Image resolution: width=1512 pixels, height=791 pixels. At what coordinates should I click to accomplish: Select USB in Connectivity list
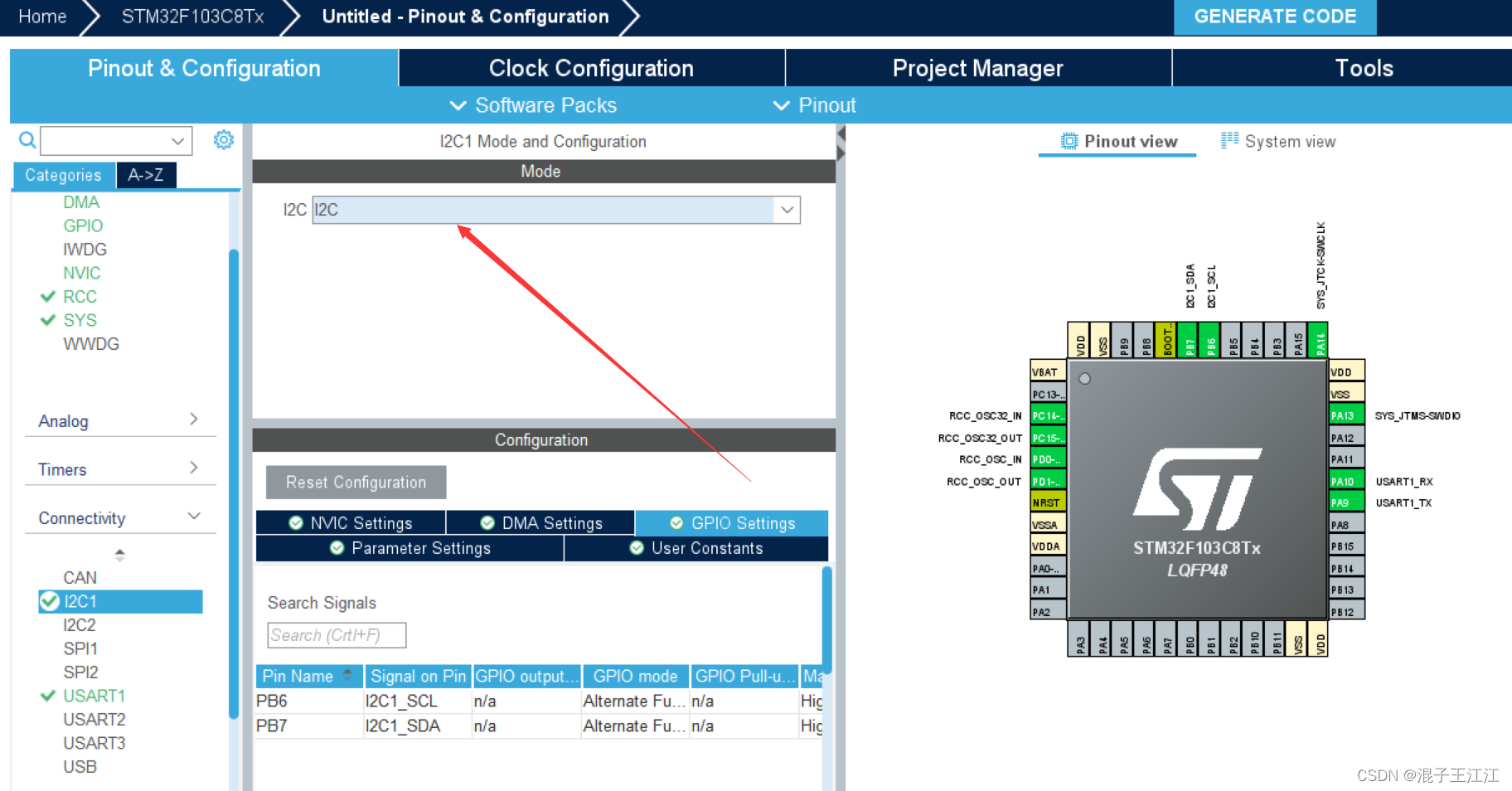[80, 766]
